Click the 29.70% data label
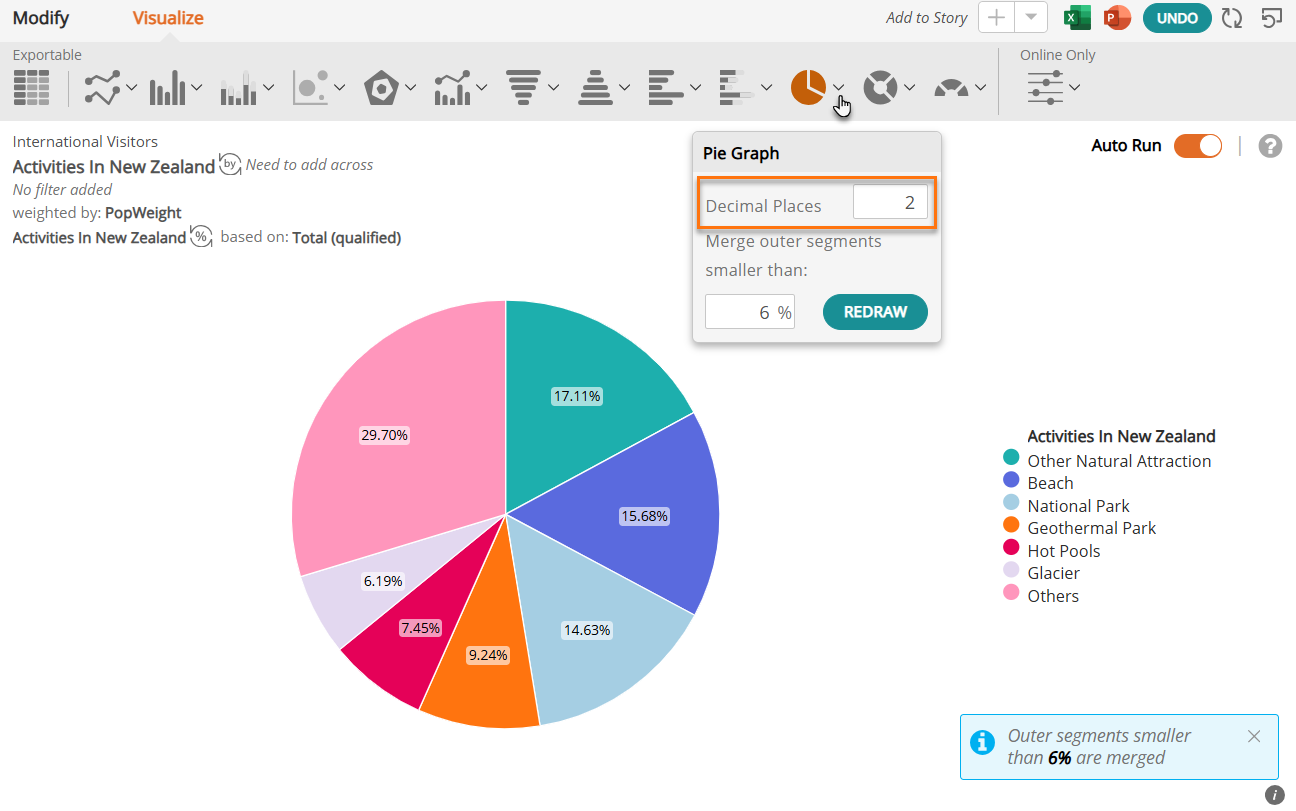The width and height of the screenshot is (1296, 811). pos(384,435)
